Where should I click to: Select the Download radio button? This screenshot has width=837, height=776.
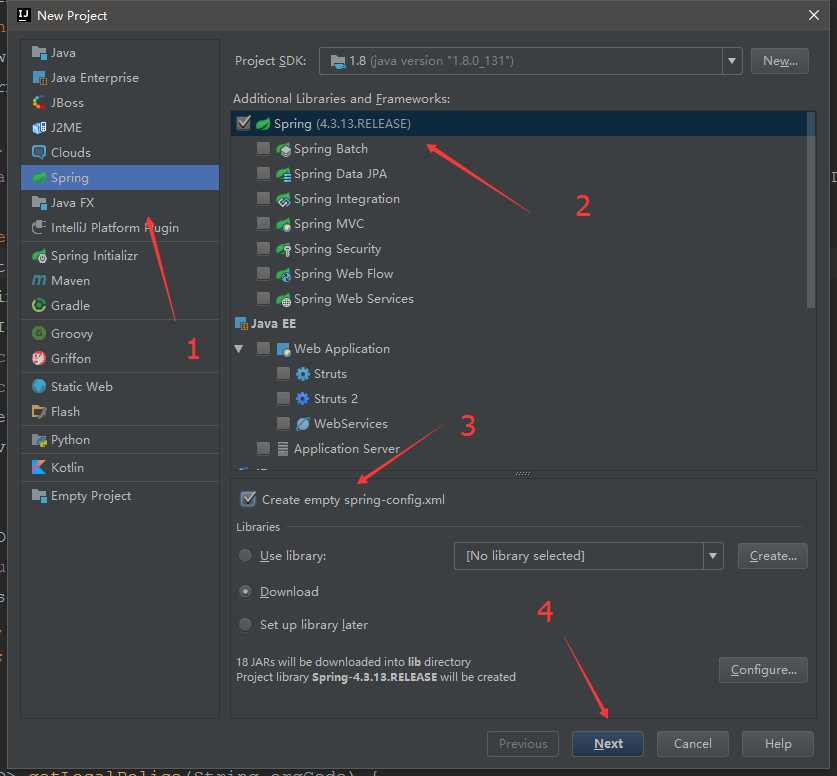[245, 591]
